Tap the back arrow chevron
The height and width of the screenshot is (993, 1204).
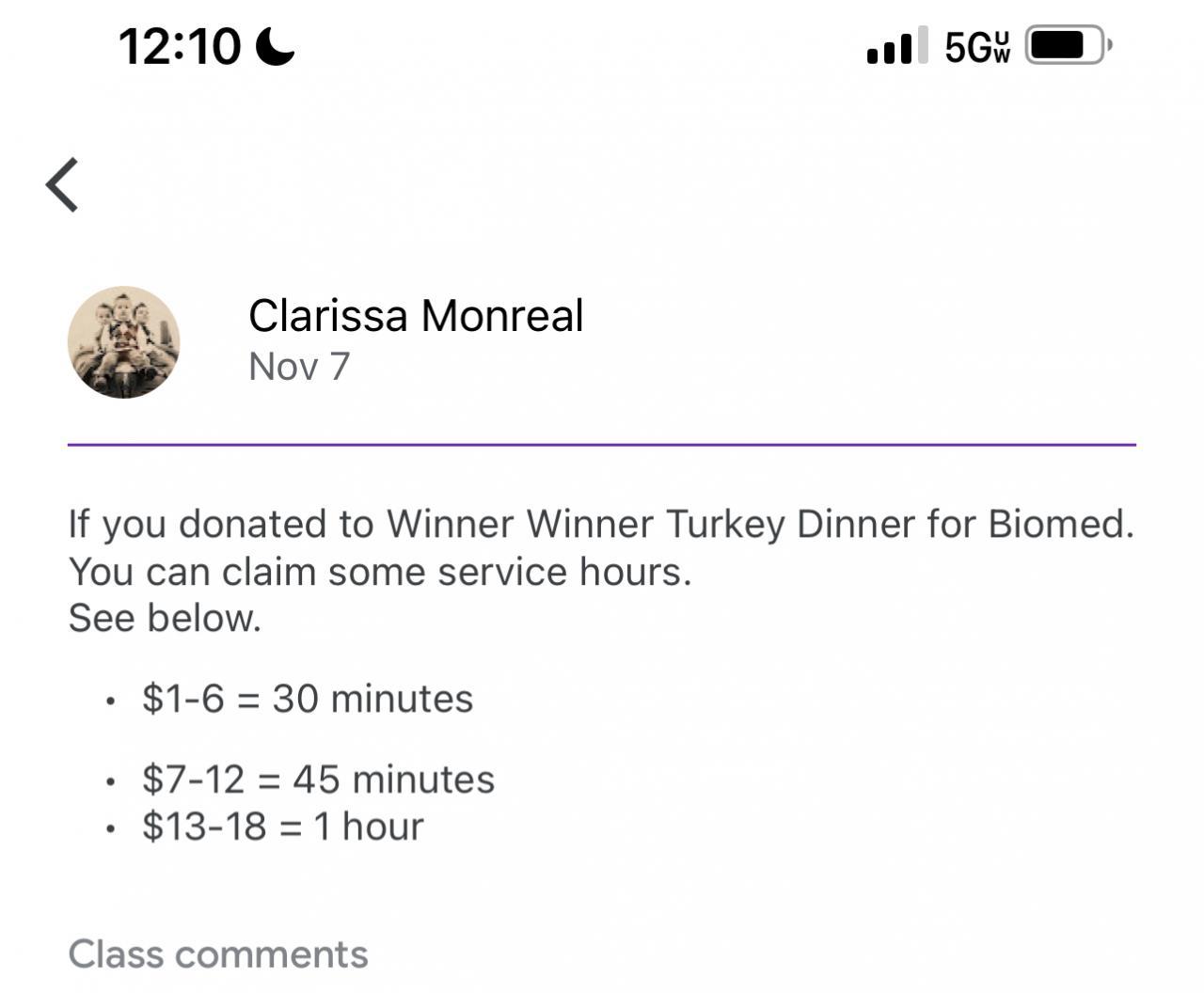coord(62,184)
